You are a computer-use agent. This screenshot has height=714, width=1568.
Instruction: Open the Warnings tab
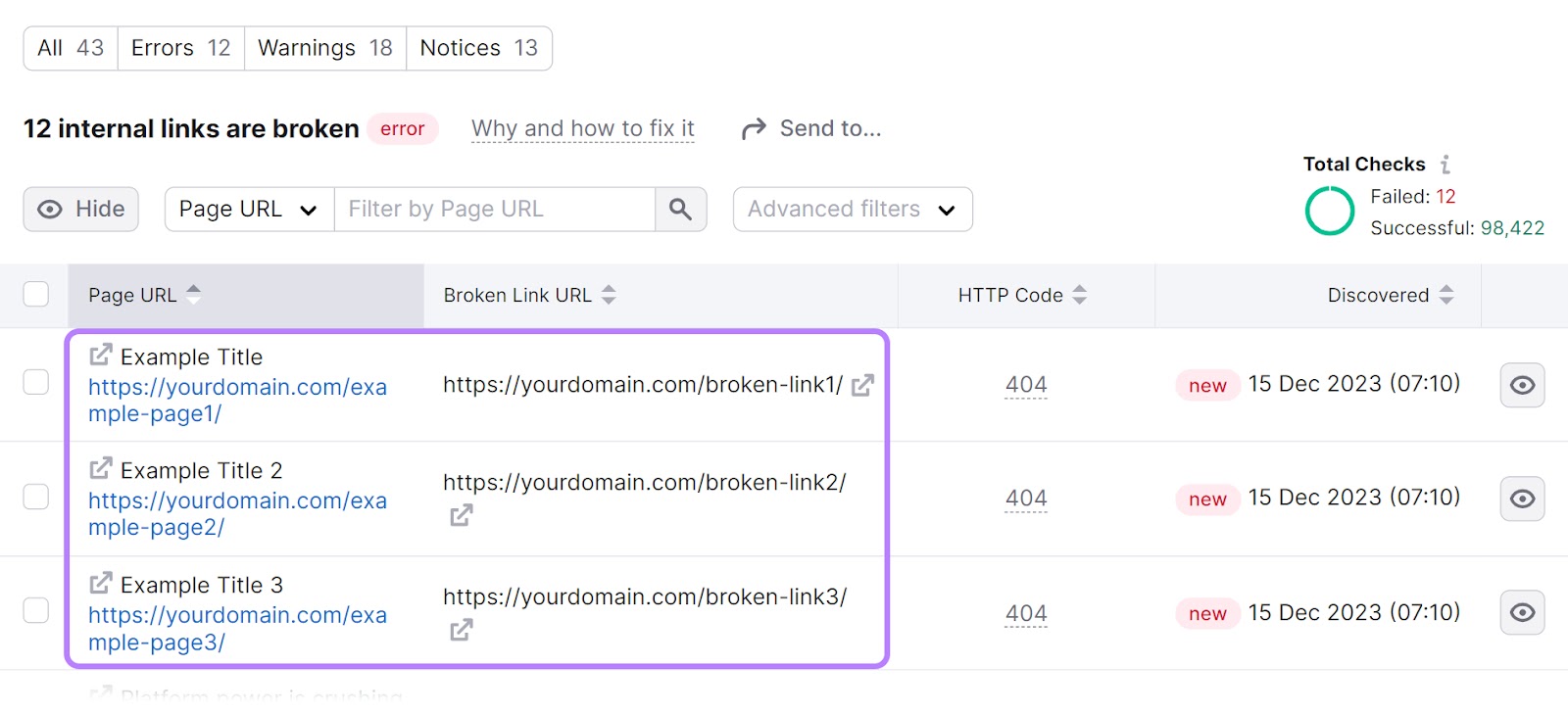click(324, 47)
